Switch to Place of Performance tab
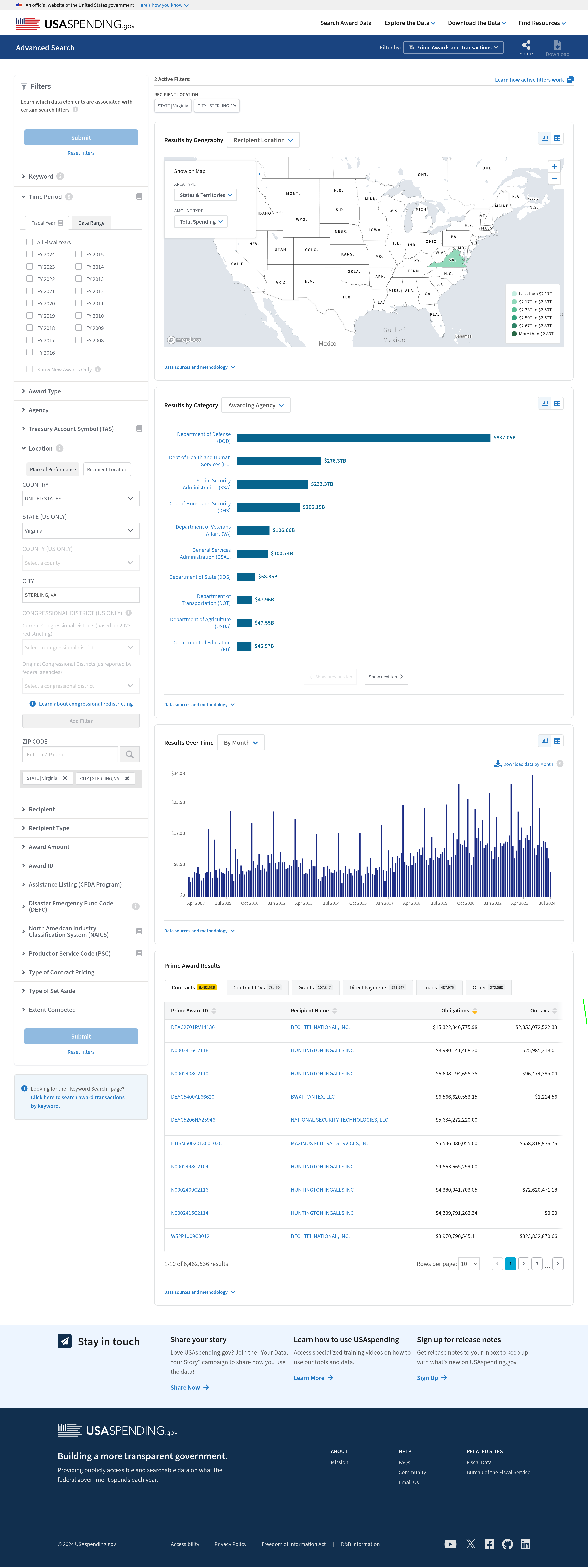Image resolution: width=588 pixels, height=1568 pixels. [53, 469]
